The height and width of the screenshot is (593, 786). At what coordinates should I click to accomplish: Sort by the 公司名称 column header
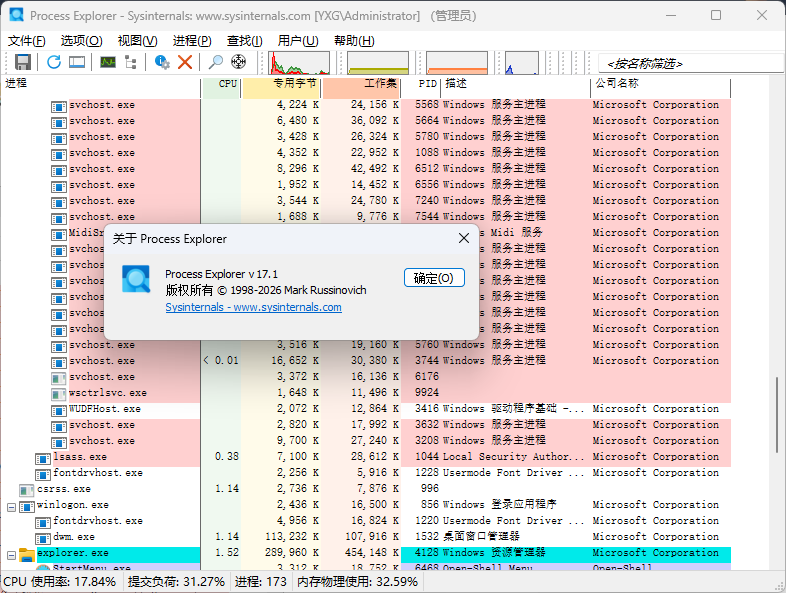coord(661,88)
